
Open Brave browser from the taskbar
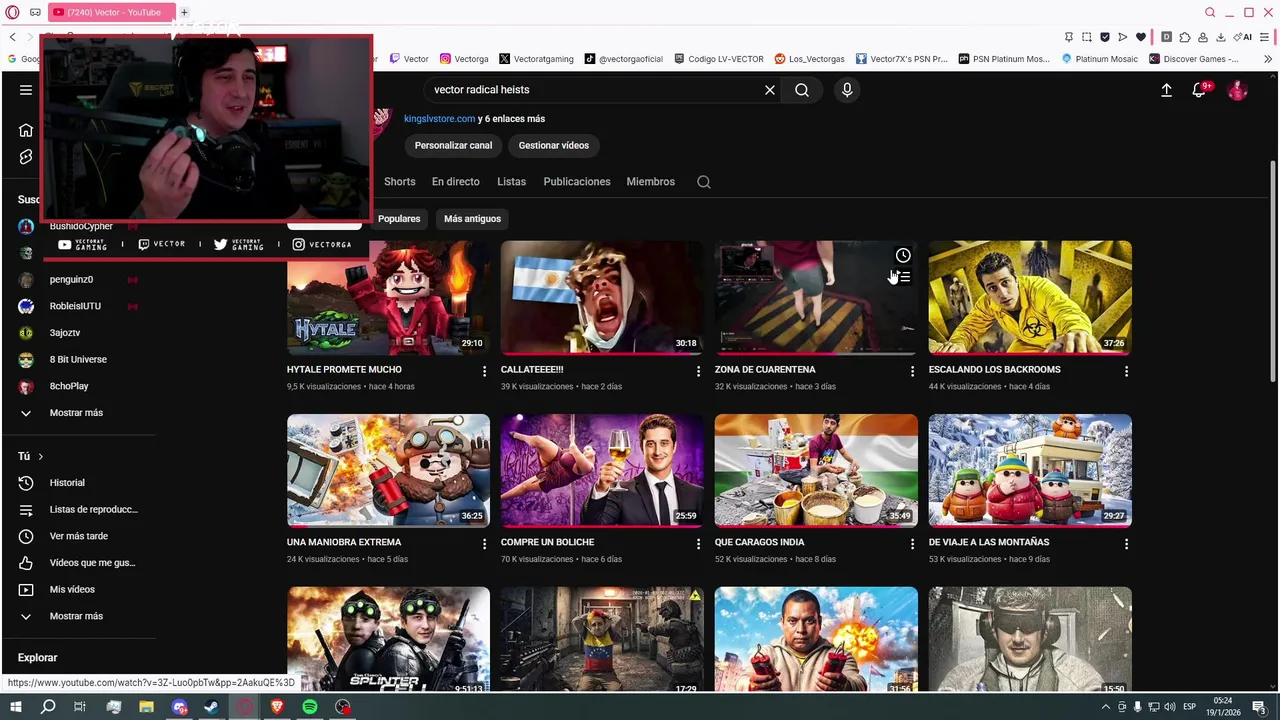277,707
